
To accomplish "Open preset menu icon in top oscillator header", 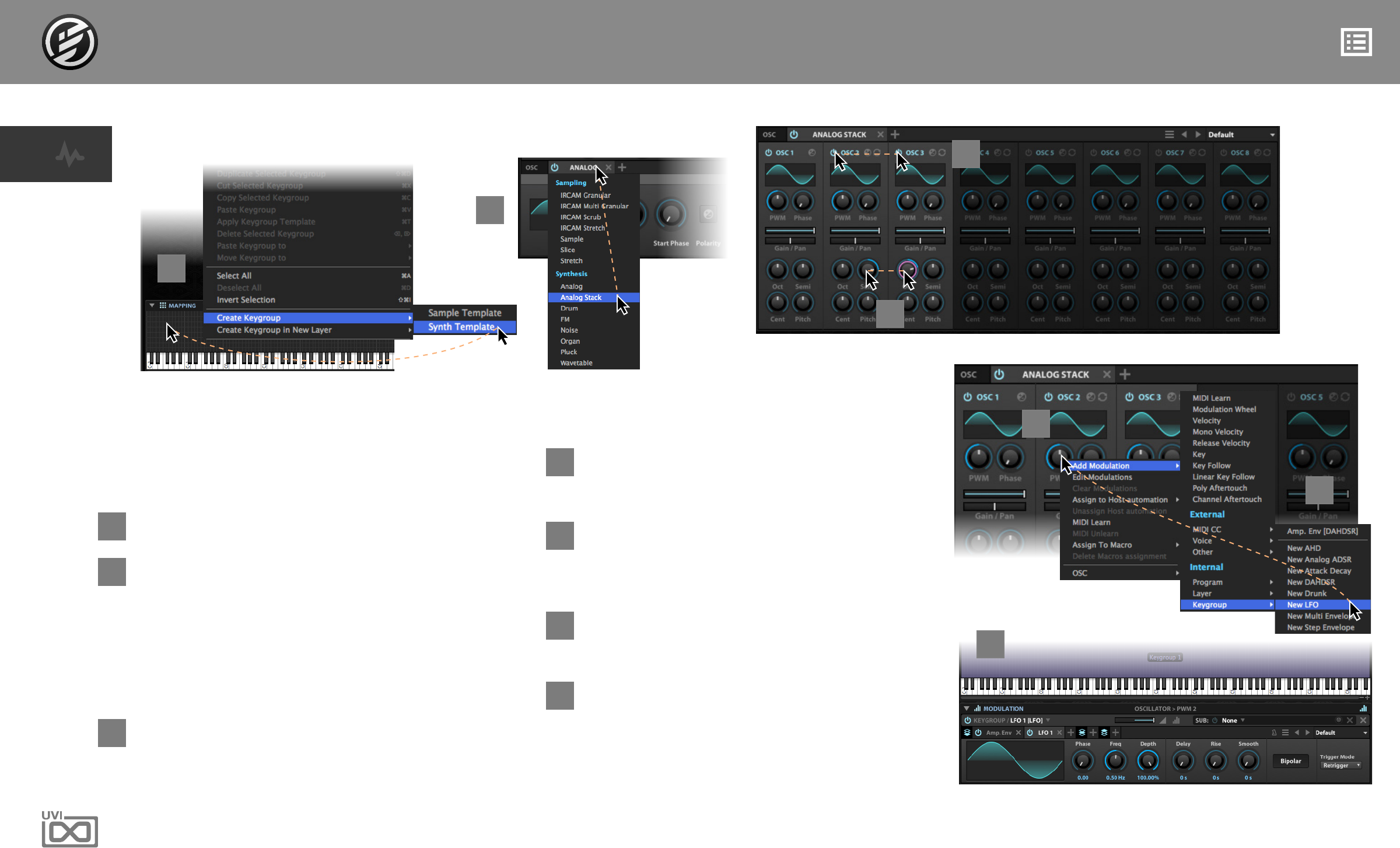I will (1169, 134).
